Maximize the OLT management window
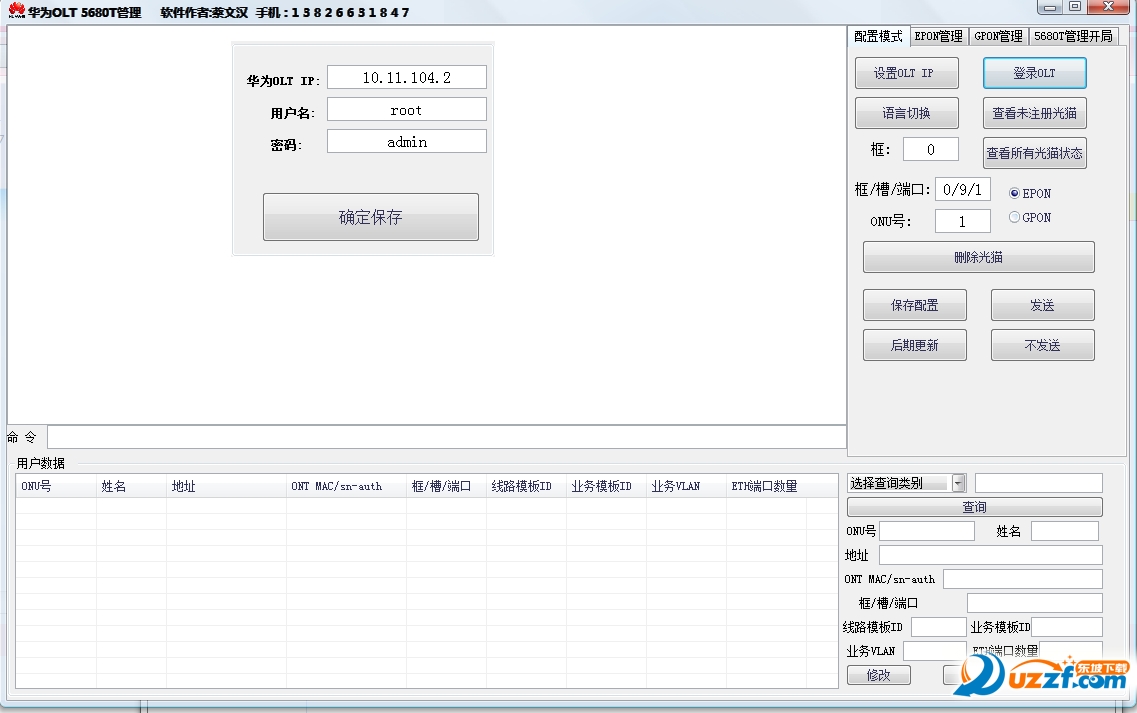The height and width of the screenshot is (713, 1137). tap(1075, 7)
